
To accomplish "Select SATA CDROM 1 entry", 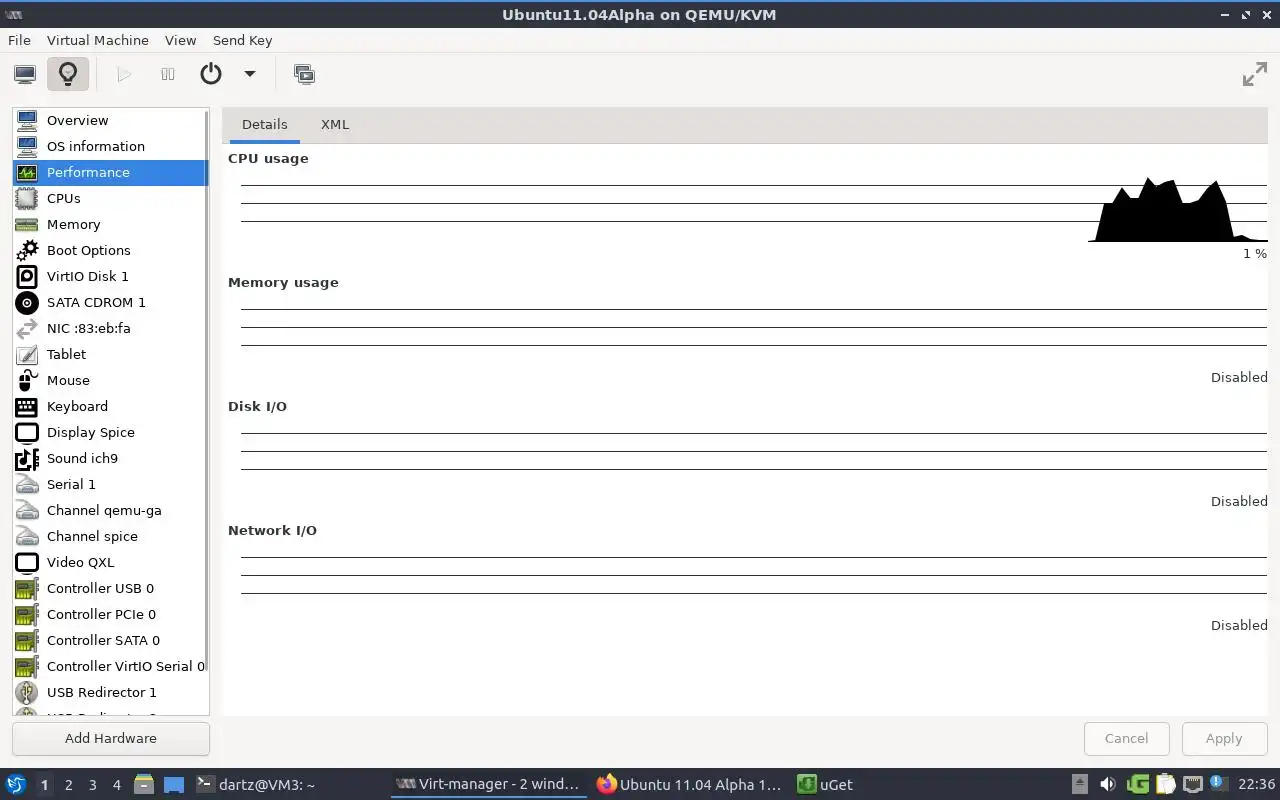I will click(x=109, y=302).
